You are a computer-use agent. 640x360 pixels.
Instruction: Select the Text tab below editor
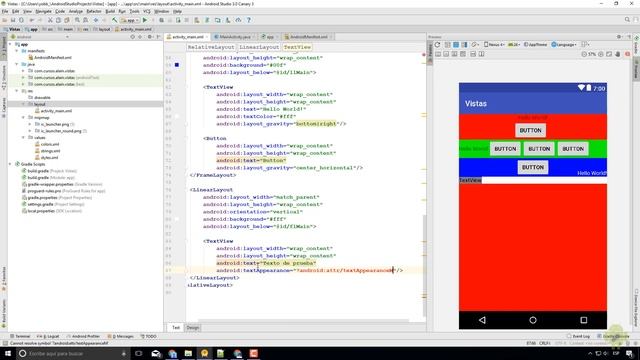[176, 327]
